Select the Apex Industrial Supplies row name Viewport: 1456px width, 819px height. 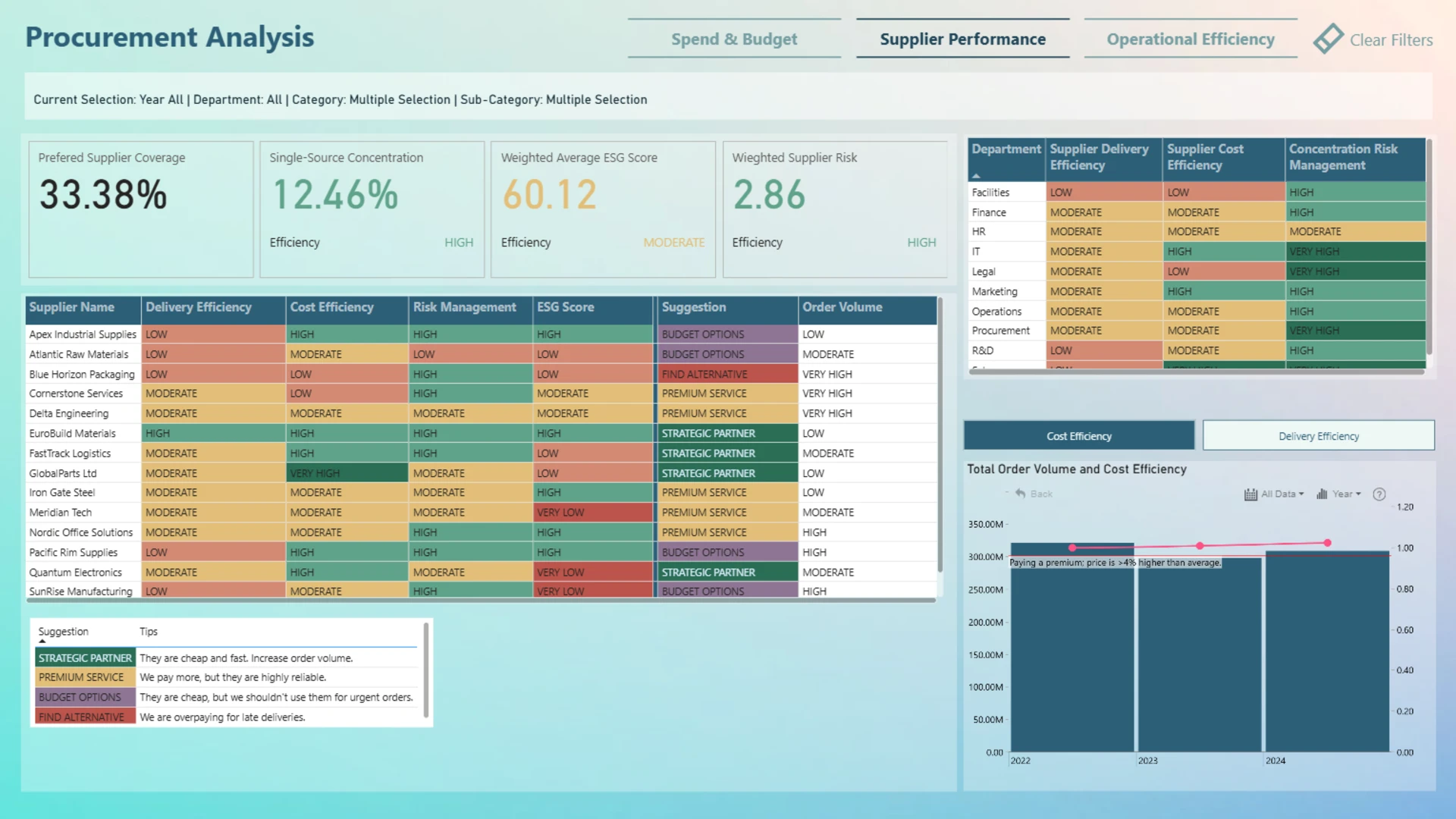point(83,334)
